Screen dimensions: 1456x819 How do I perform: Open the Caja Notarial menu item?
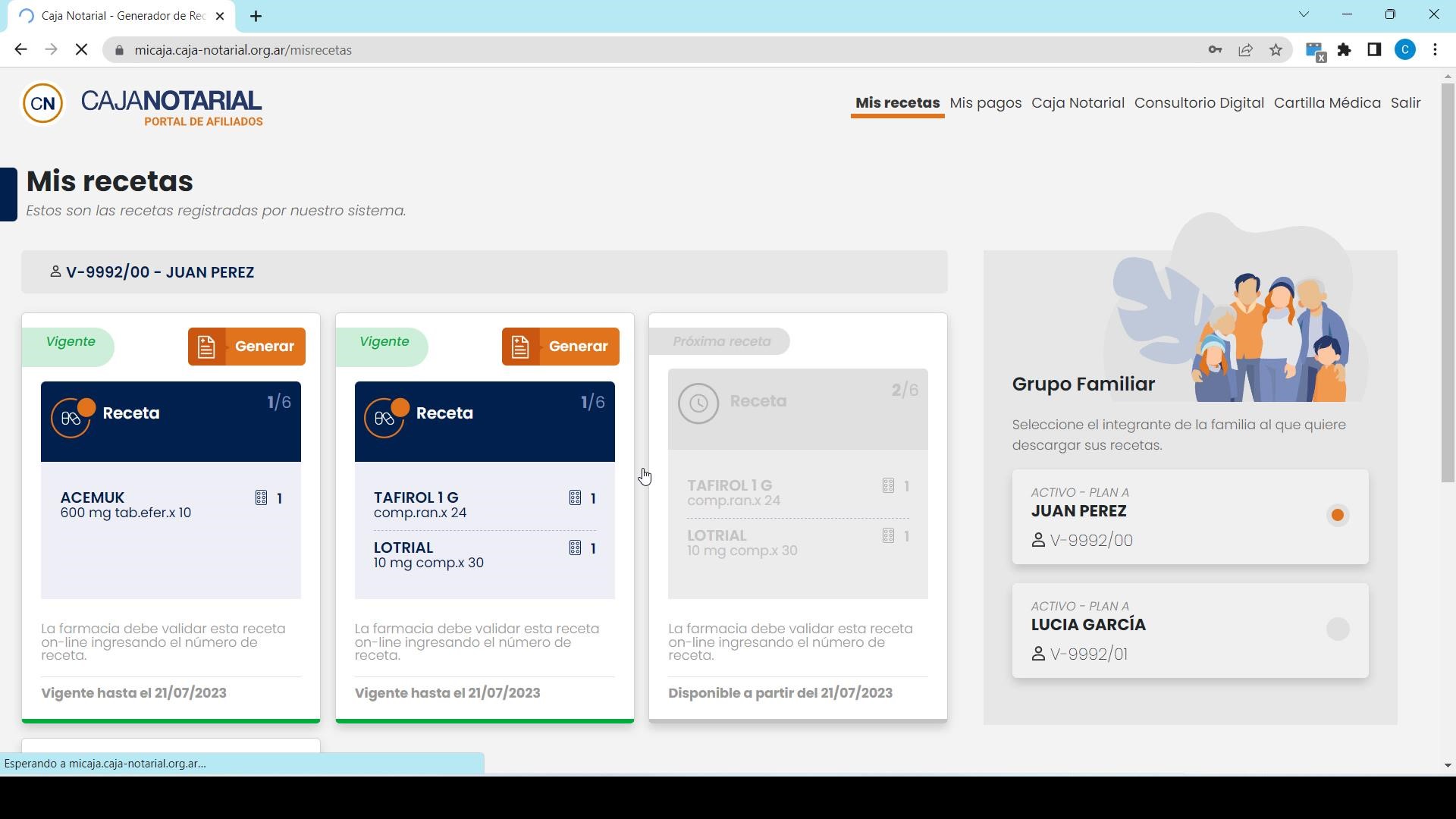(1078, 103)
